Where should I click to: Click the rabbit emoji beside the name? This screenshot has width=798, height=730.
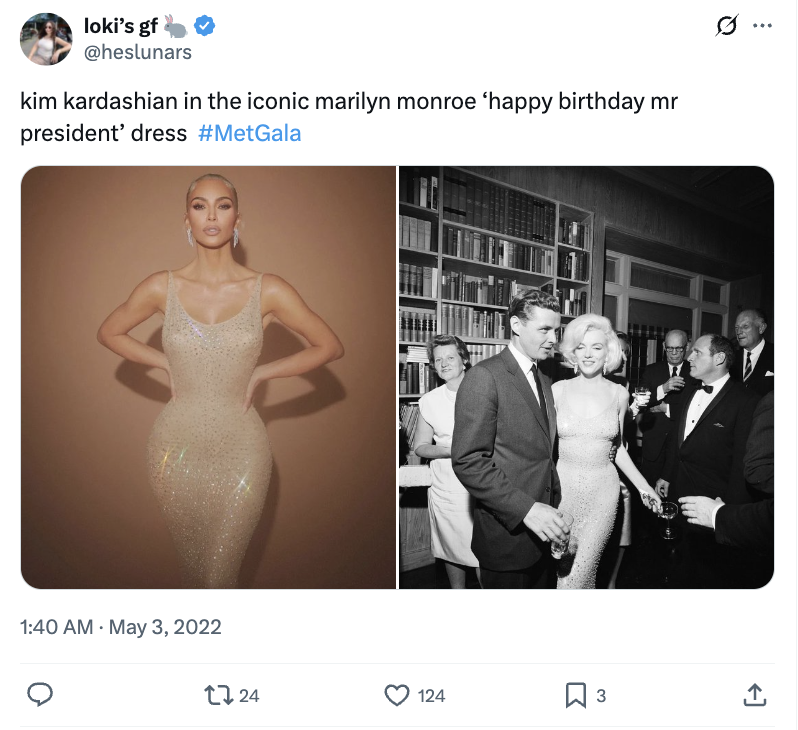[176, 26]
